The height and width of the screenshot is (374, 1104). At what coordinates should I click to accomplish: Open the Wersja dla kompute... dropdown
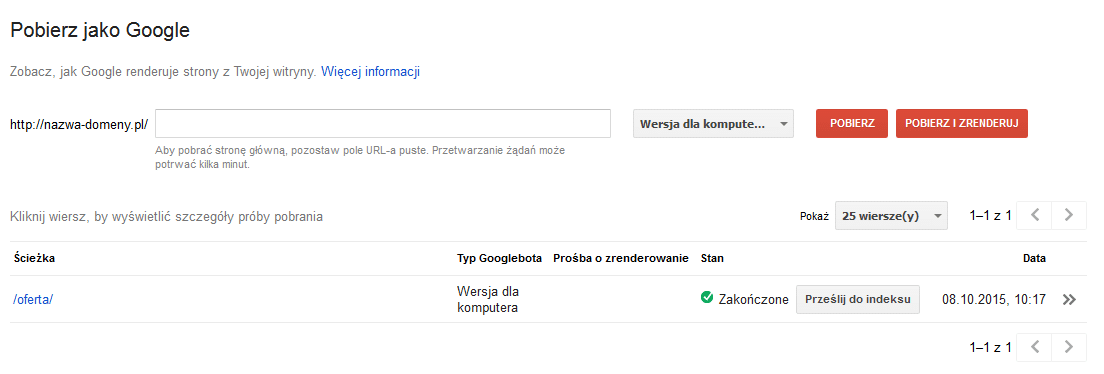[x=713, y=123]
